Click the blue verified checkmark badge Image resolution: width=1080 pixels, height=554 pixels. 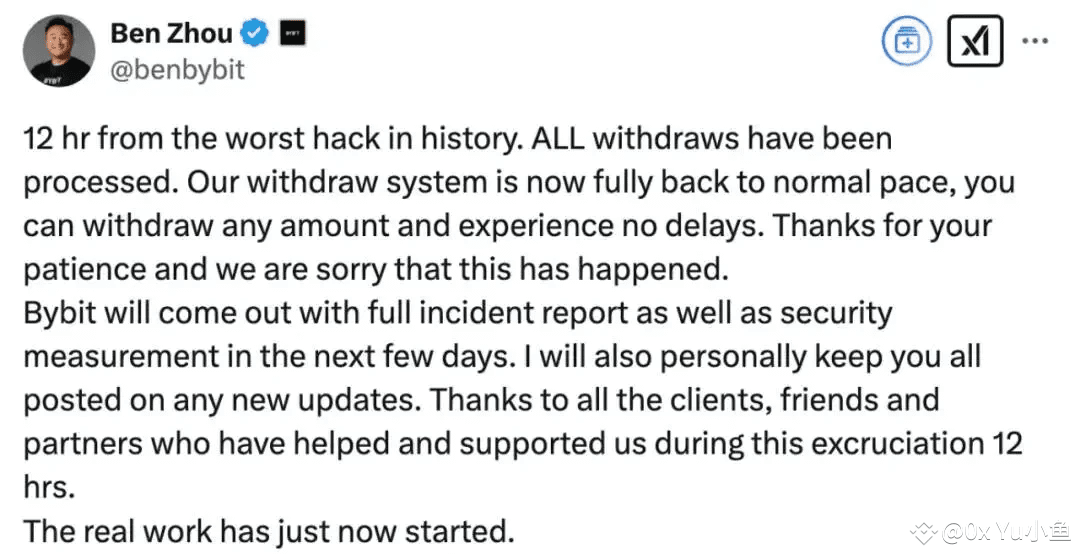tap(254, 33)
